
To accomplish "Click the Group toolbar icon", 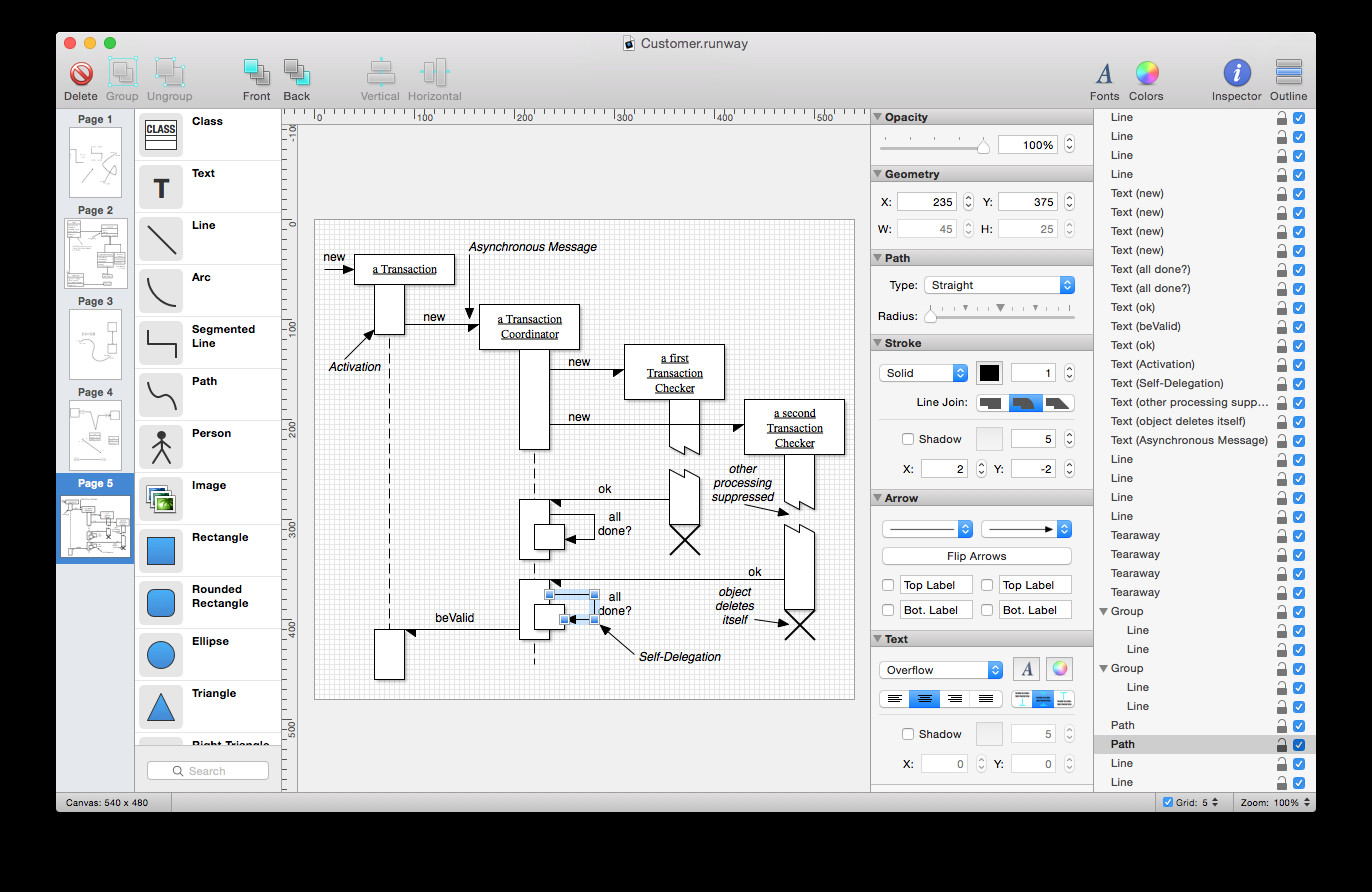I will tap(122, 72).
